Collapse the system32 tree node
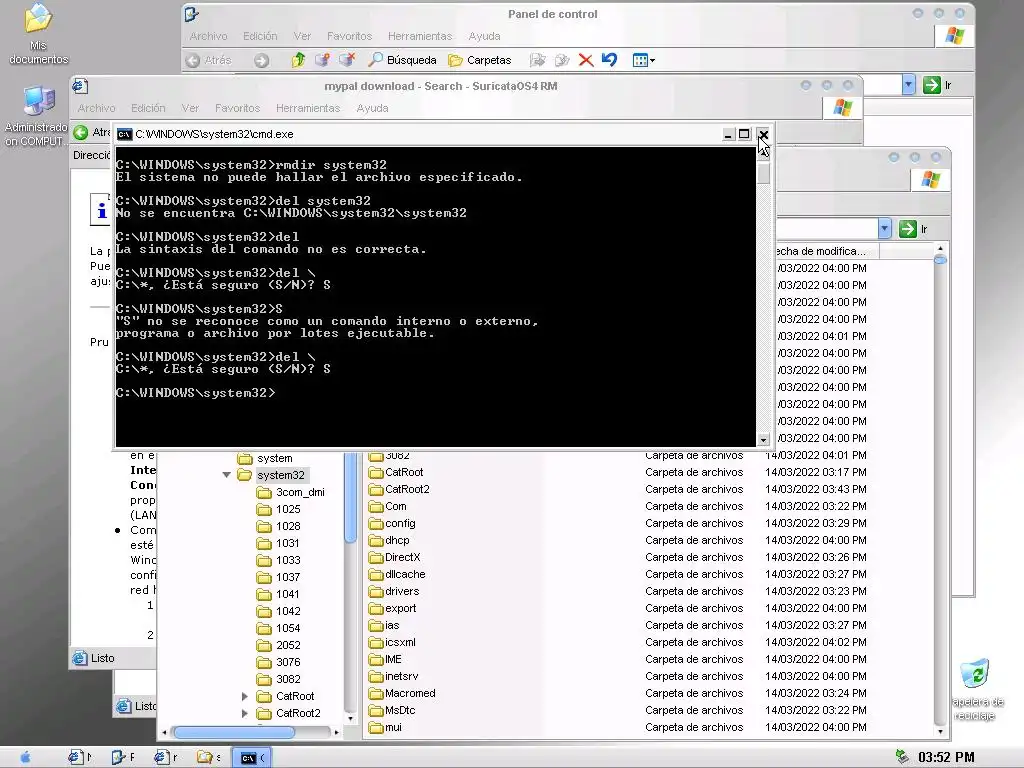This screenshot has height=768, width=1024. pyautogui.click(x=227, y=475)
